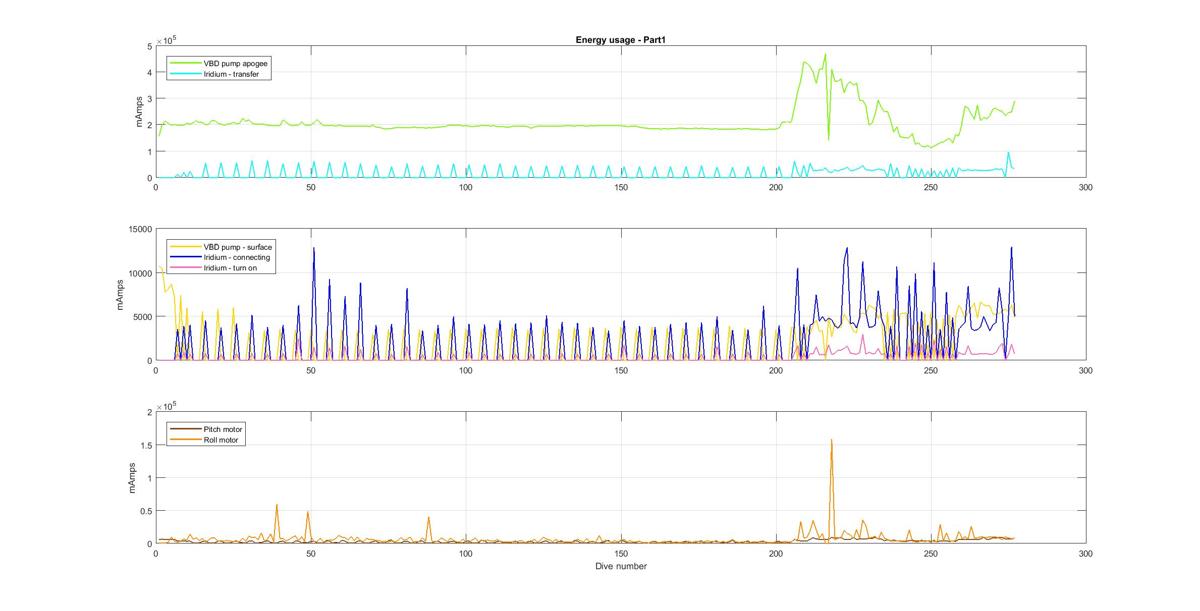The width and height of the screenshot is (1200, 611).
Task: Click the middle plot's mAmps axis label
Action: [122, 295]
